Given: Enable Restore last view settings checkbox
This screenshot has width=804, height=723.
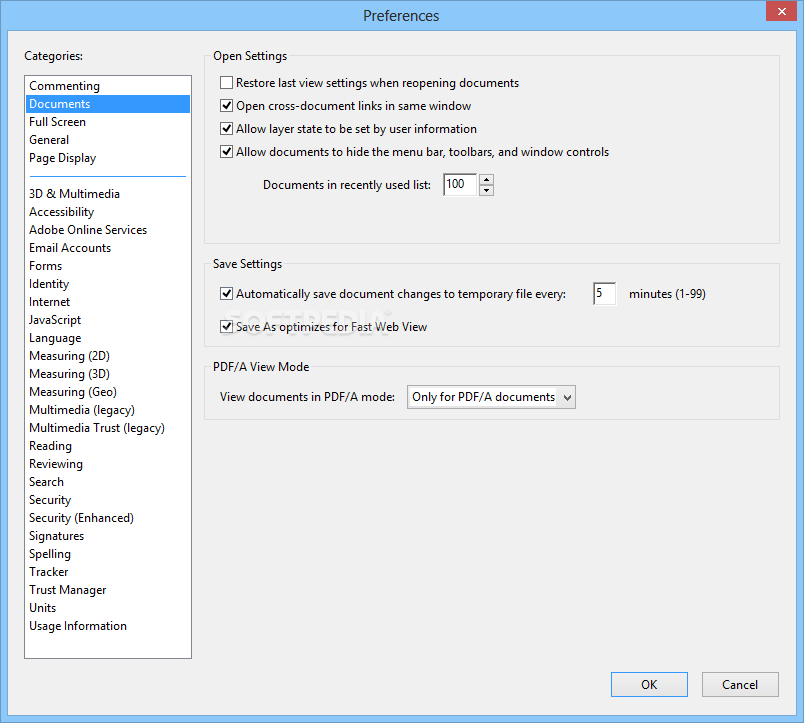Looking at the screenshot, I should tap(226, 83).
